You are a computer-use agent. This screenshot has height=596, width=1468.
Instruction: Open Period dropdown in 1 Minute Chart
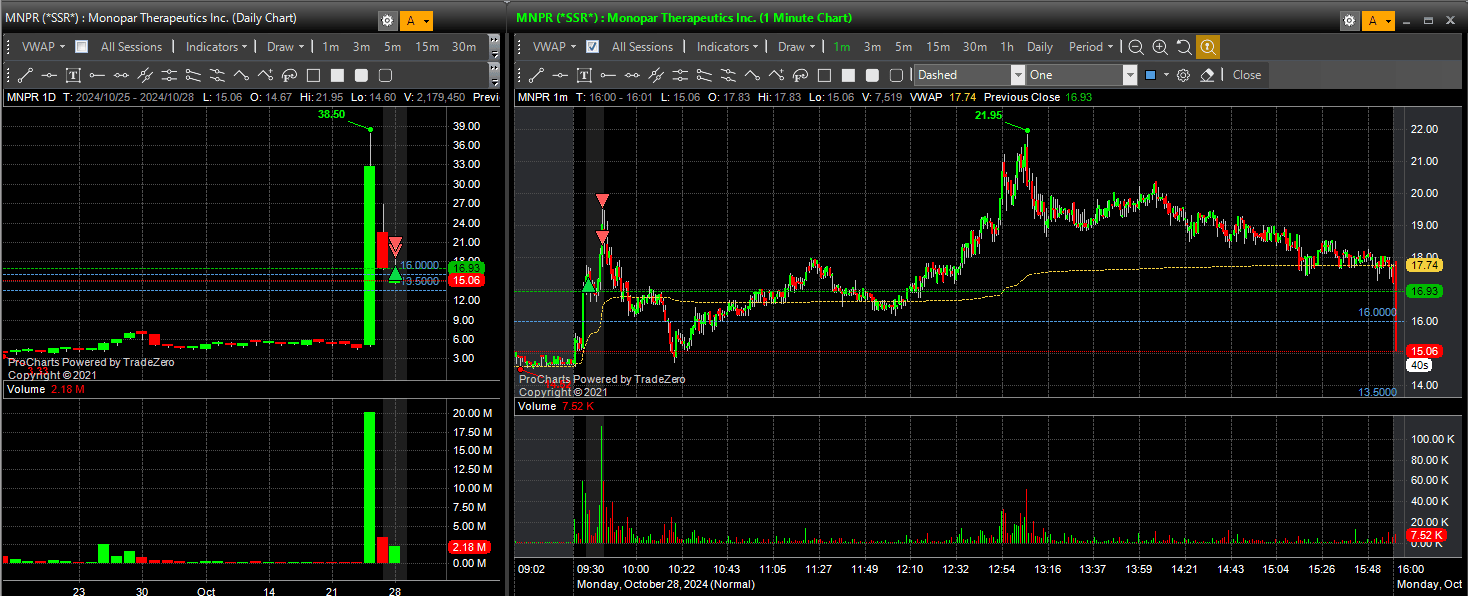coord(1091,47)
